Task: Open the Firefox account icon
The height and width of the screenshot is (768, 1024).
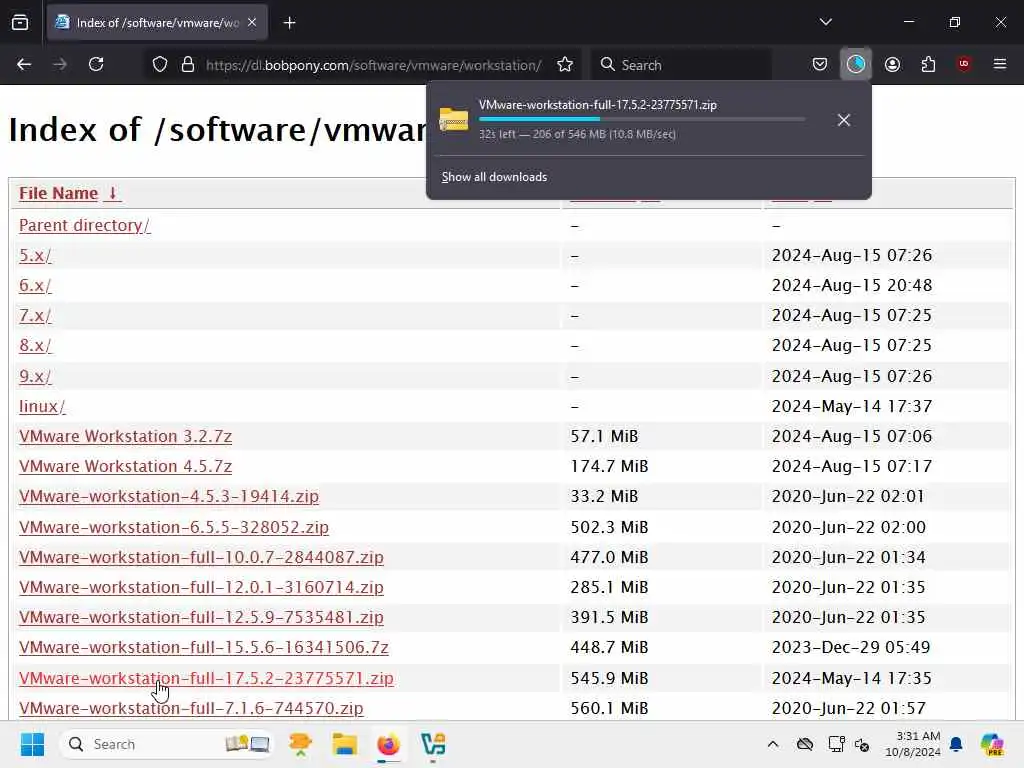Action: click(x=892, y=64)
